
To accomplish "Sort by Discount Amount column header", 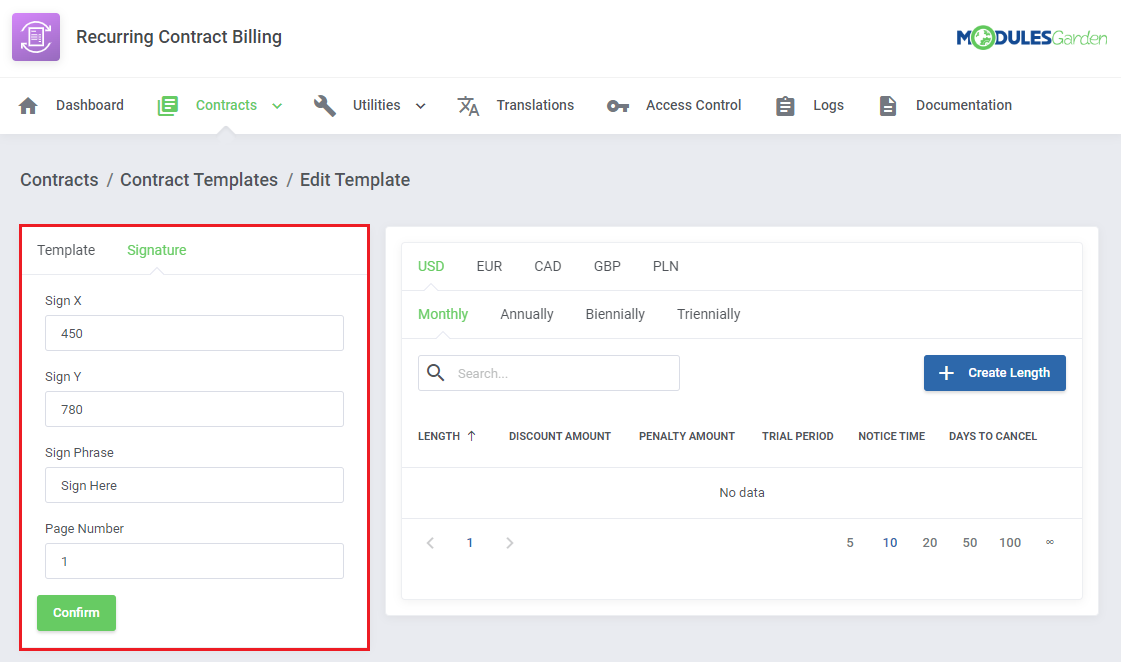I will [560, 436].
